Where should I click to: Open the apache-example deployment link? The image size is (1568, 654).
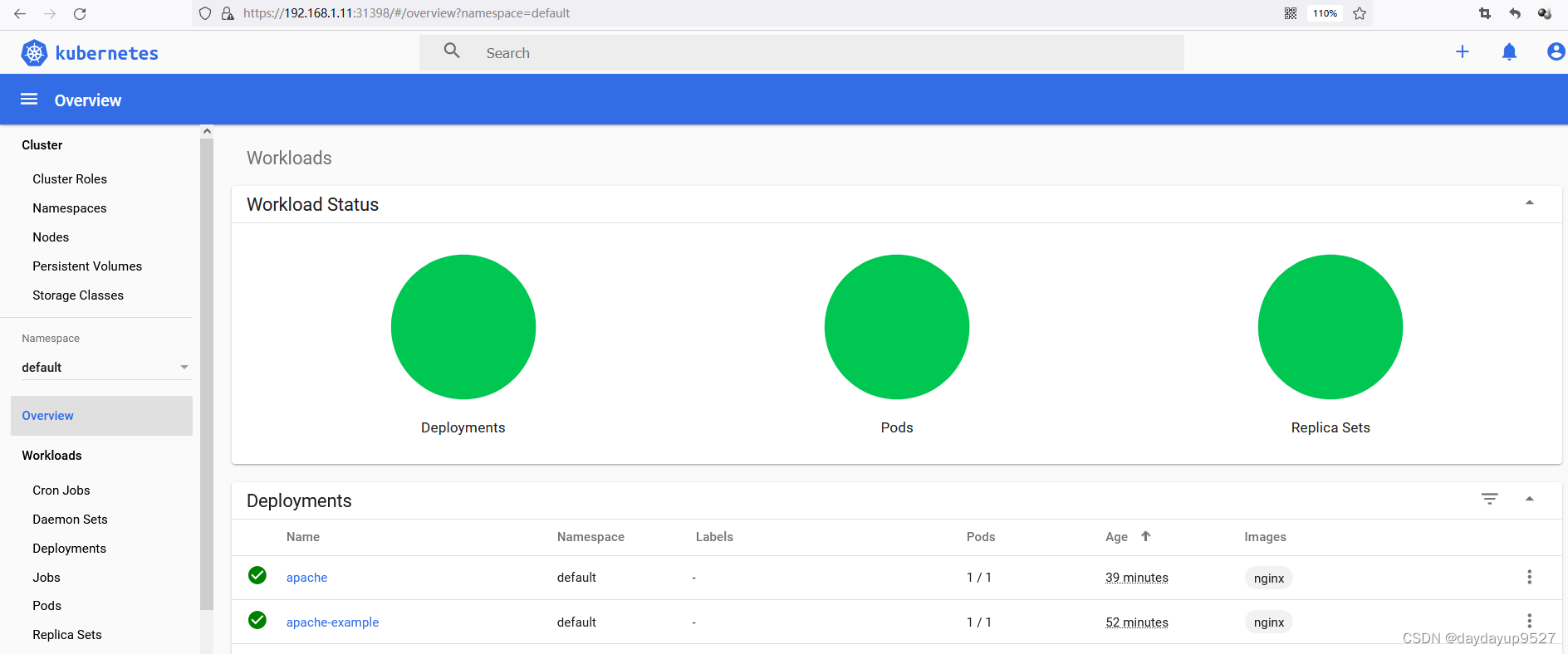point(332,622)
